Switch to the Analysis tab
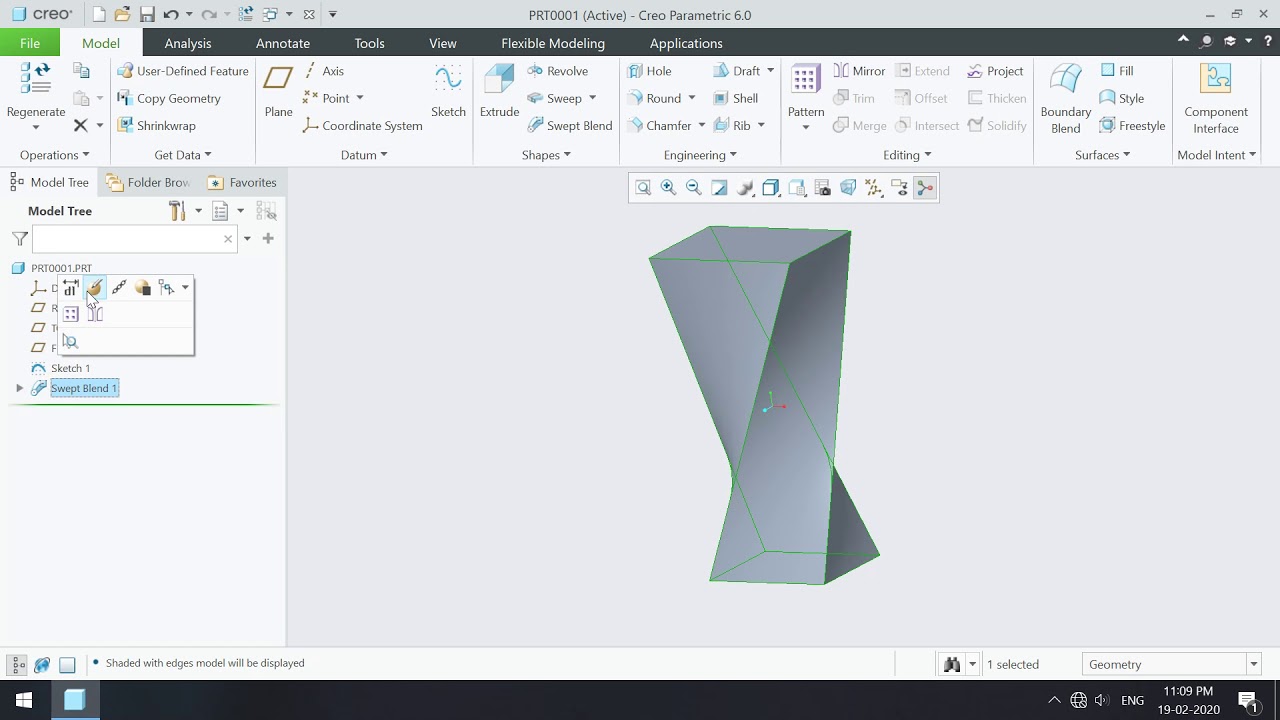The image size is (1280, 720). [x=188, y=43]
